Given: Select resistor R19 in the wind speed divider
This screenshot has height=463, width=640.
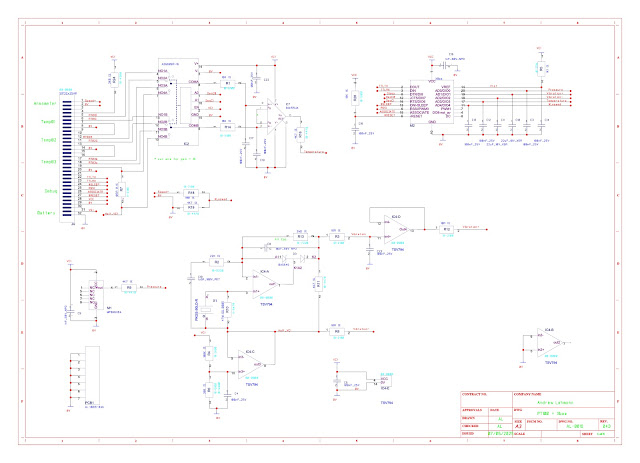Looking at the screenshot, I should 191,208.
